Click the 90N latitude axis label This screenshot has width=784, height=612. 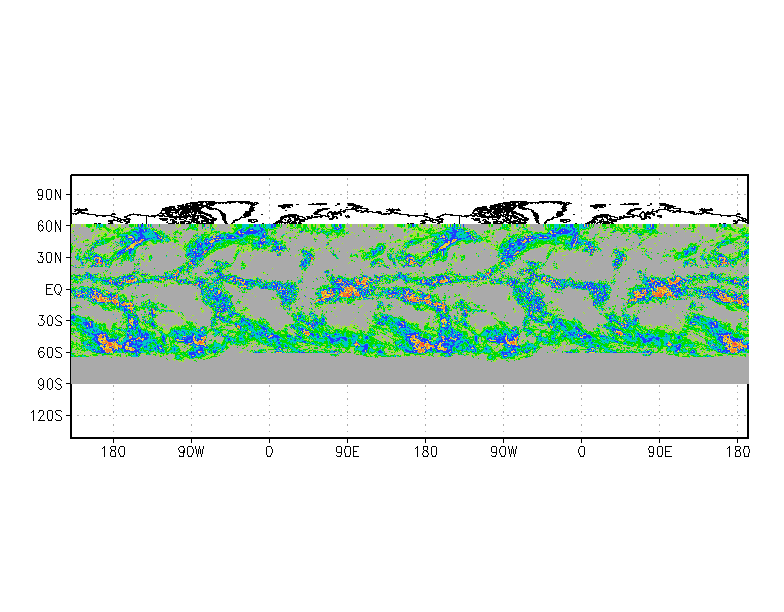pyautogui.click(x=50, y=195)
